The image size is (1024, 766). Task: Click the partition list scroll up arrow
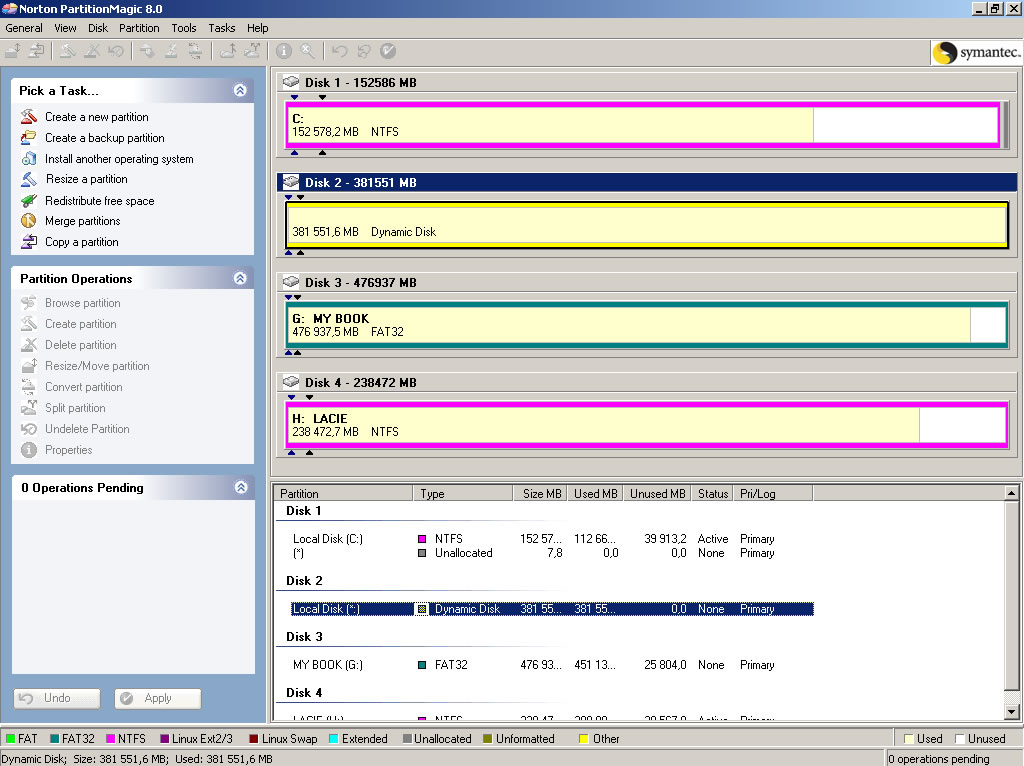[x=1011, y=493]
